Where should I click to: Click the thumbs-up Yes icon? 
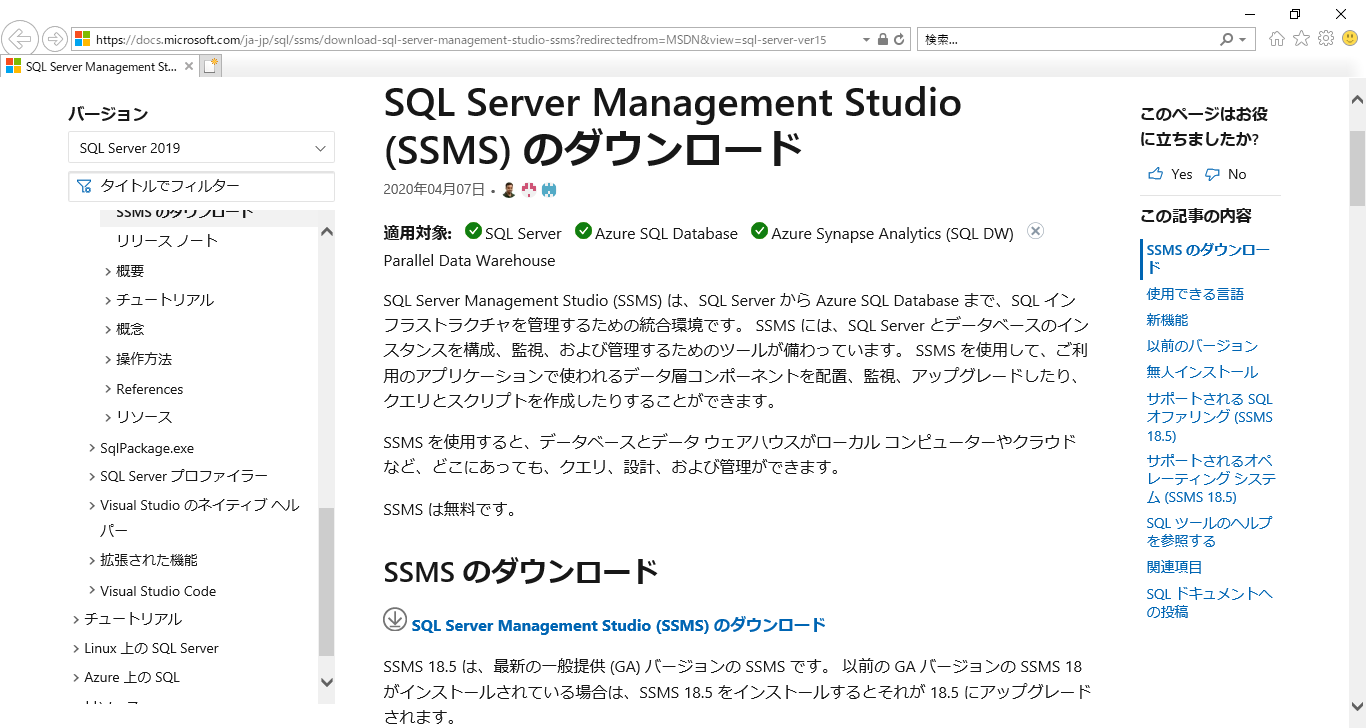(x=1156, y=174)
